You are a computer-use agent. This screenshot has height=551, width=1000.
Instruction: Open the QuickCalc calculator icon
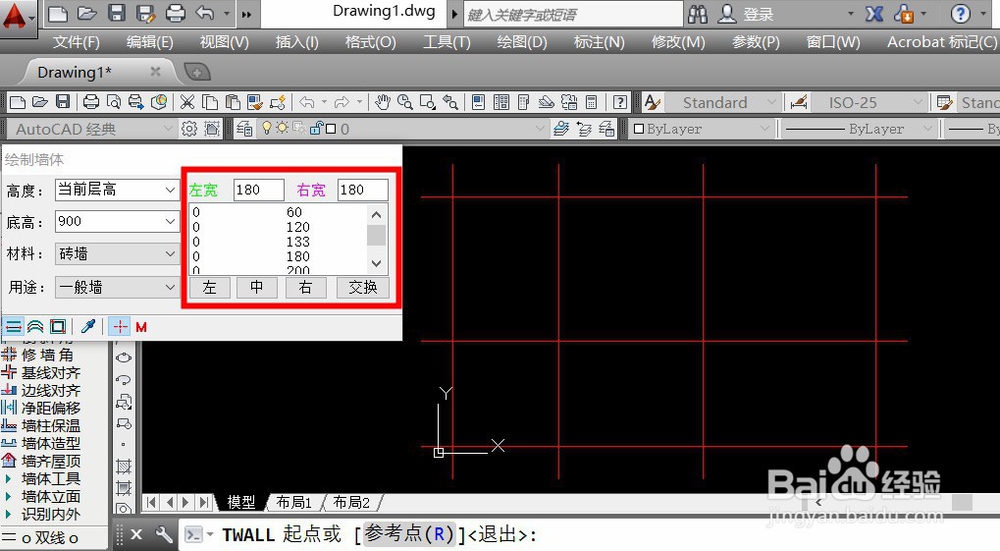(591, 102)
